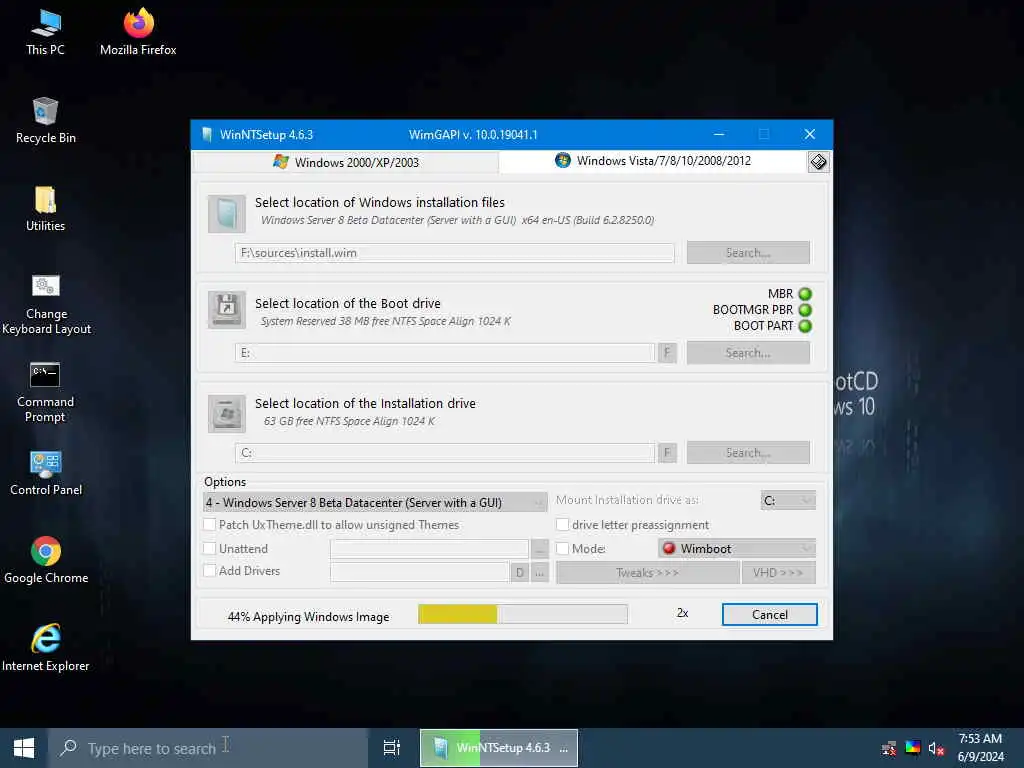Open the Windows Start menu
This screenshot has width=1024, height=768.
coord(24,748)
